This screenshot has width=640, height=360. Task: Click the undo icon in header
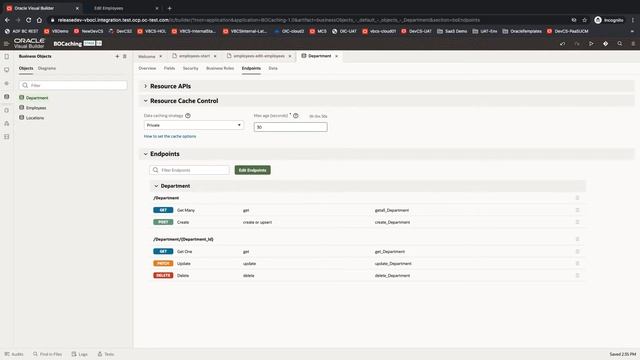click(x=562, y=44)
